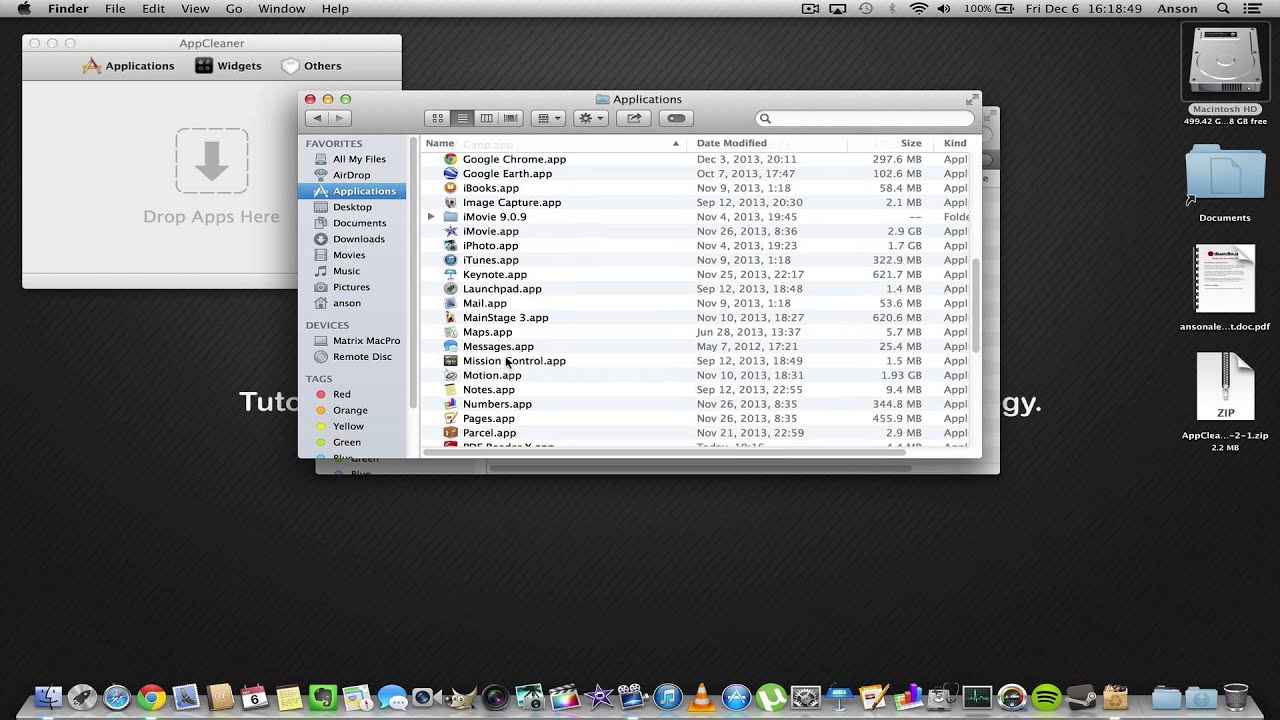The height and width of the screenshot is (720, 1280).
Task: Select iBooks.app icon
Action: coord(450,188)
